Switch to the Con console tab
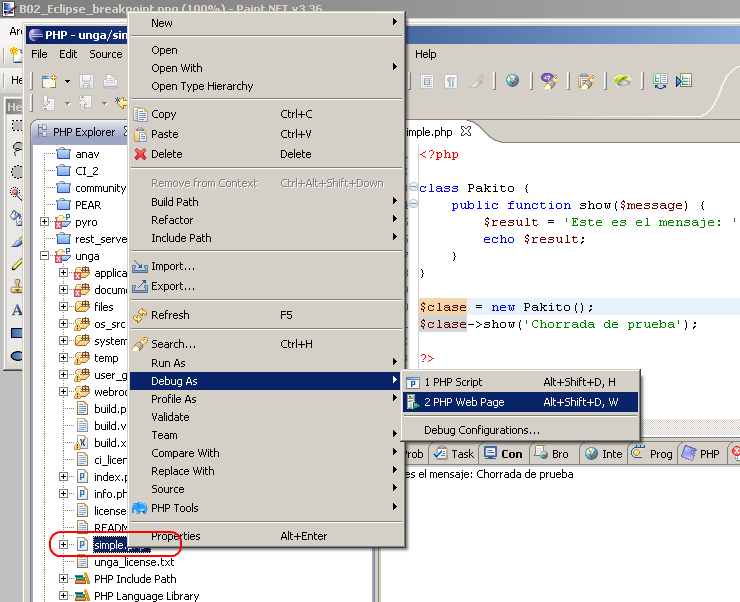 click(x=504, y=454)
